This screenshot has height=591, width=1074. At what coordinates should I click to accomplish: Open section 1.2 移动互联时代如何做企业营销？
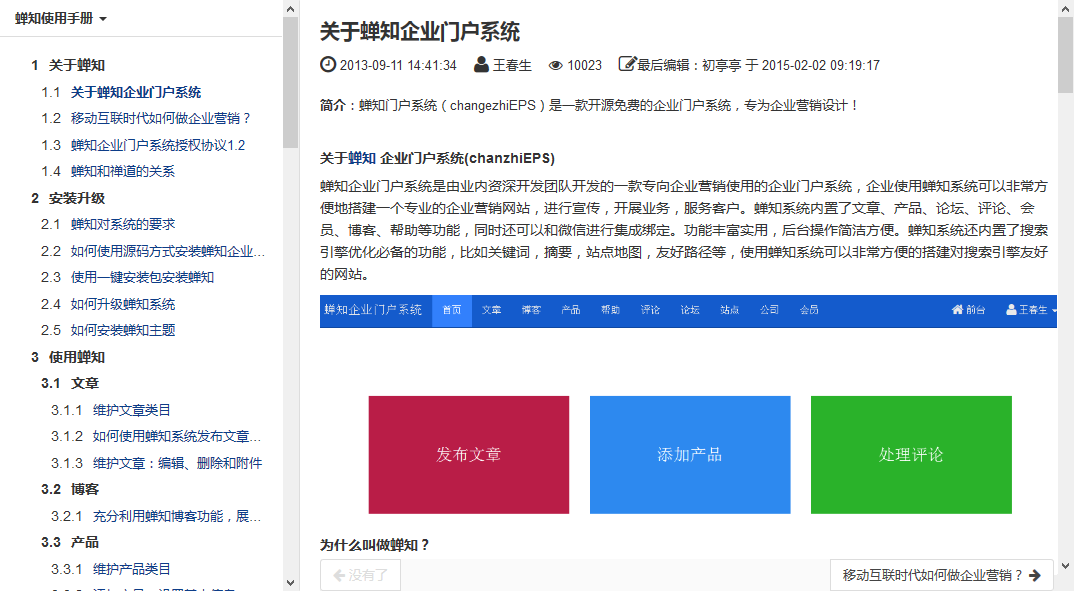[x=161, y=118]
